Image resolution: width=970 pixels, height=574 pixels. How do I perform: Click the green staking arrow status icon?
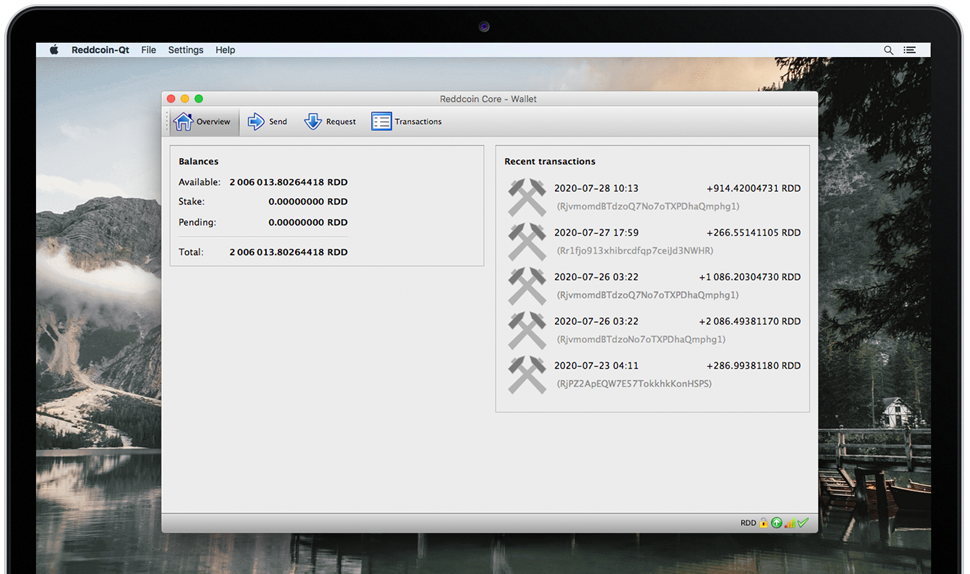(776, 523)
